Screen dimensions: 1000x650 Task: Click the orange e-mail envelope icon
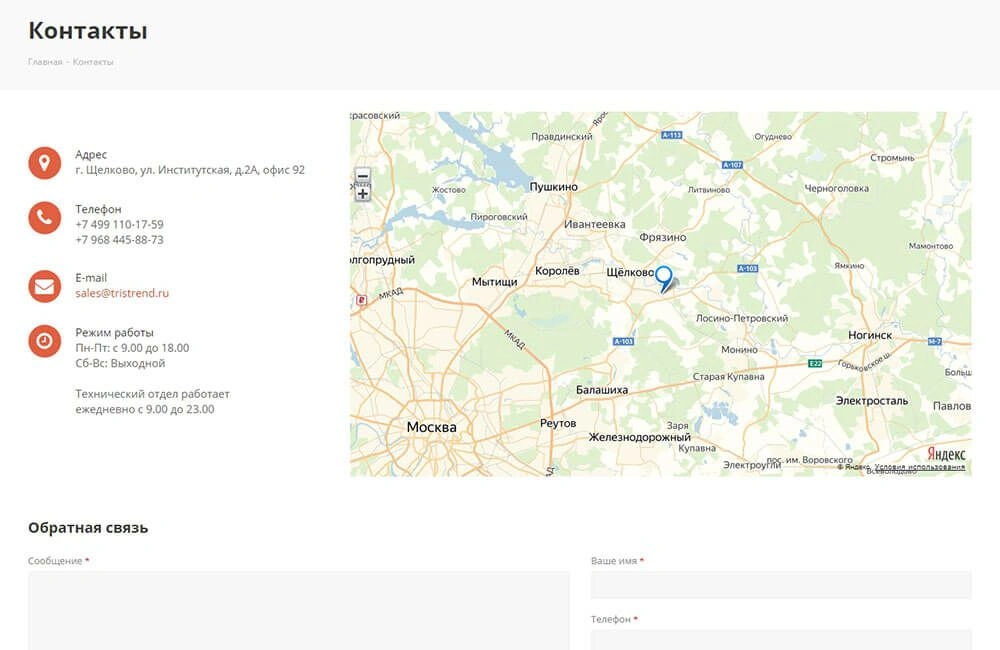tap(44, 286)
